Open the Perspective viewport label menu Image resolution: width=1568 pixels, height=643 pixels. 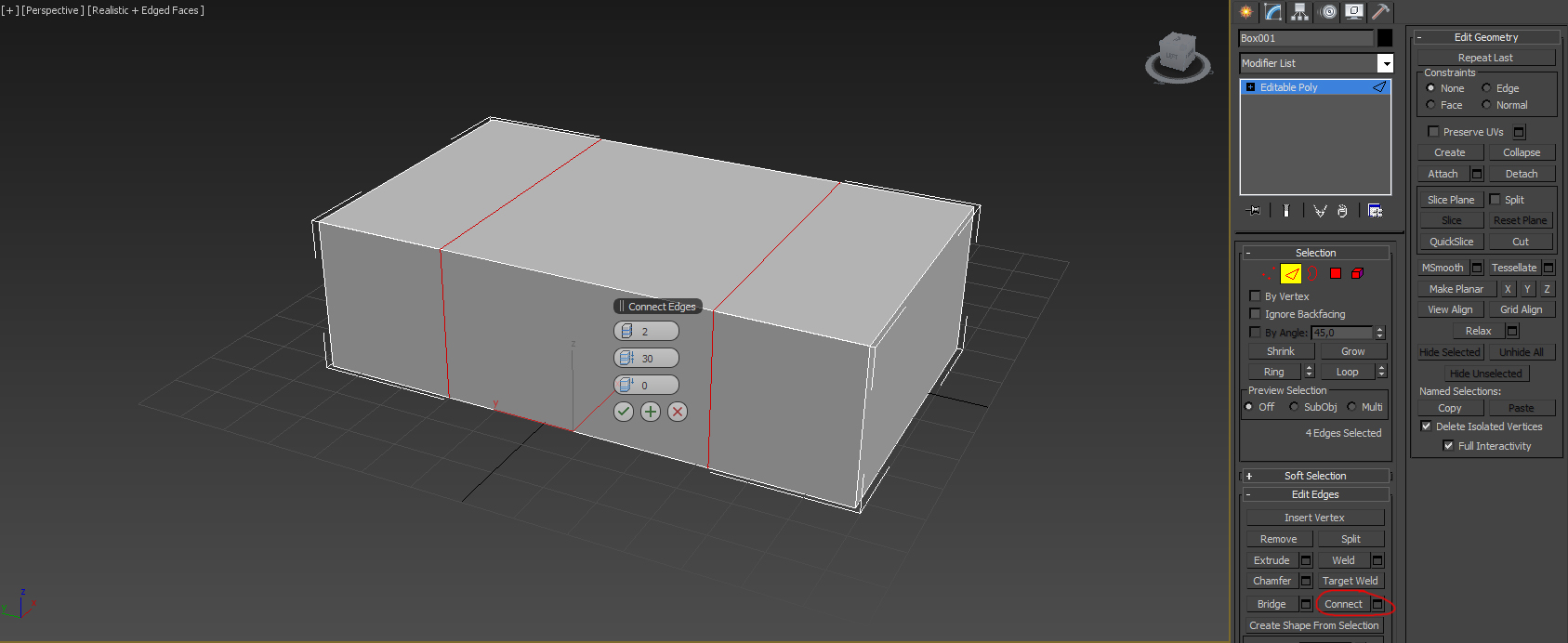click(52, 10)
